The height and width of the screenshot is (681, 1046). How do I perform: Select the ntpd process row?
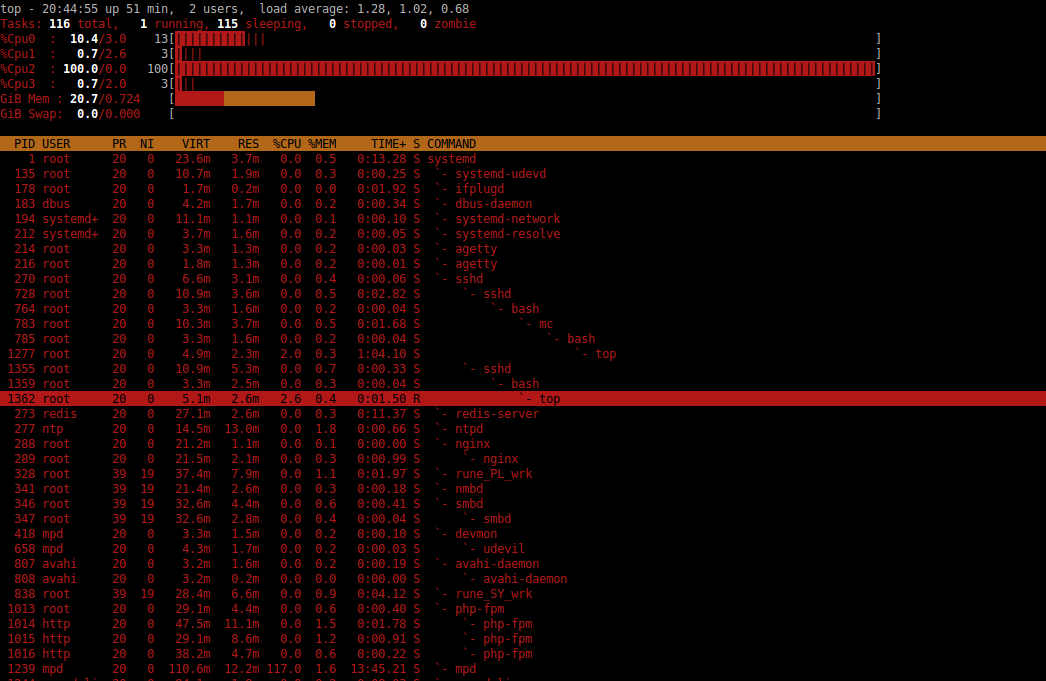pos(523,429)
